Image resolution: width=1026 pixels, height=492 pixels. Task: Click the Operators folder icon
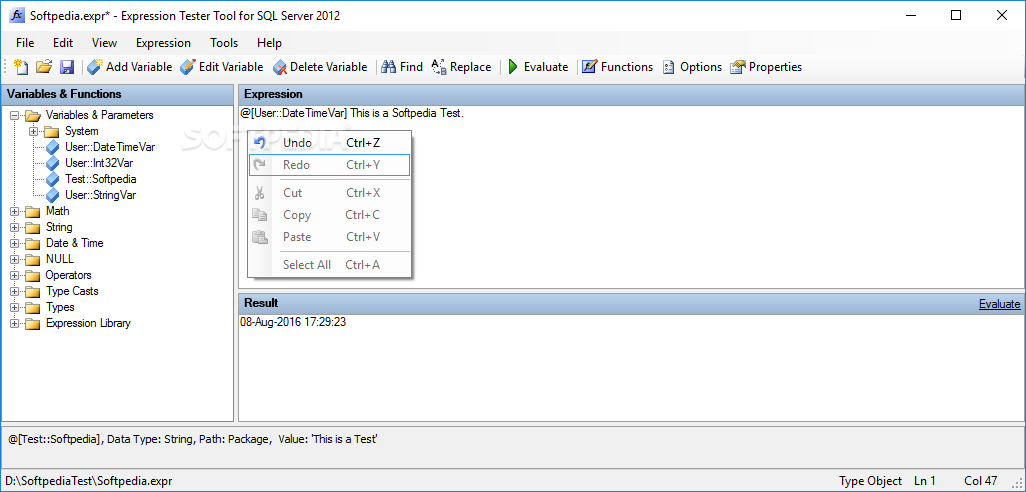33,275
